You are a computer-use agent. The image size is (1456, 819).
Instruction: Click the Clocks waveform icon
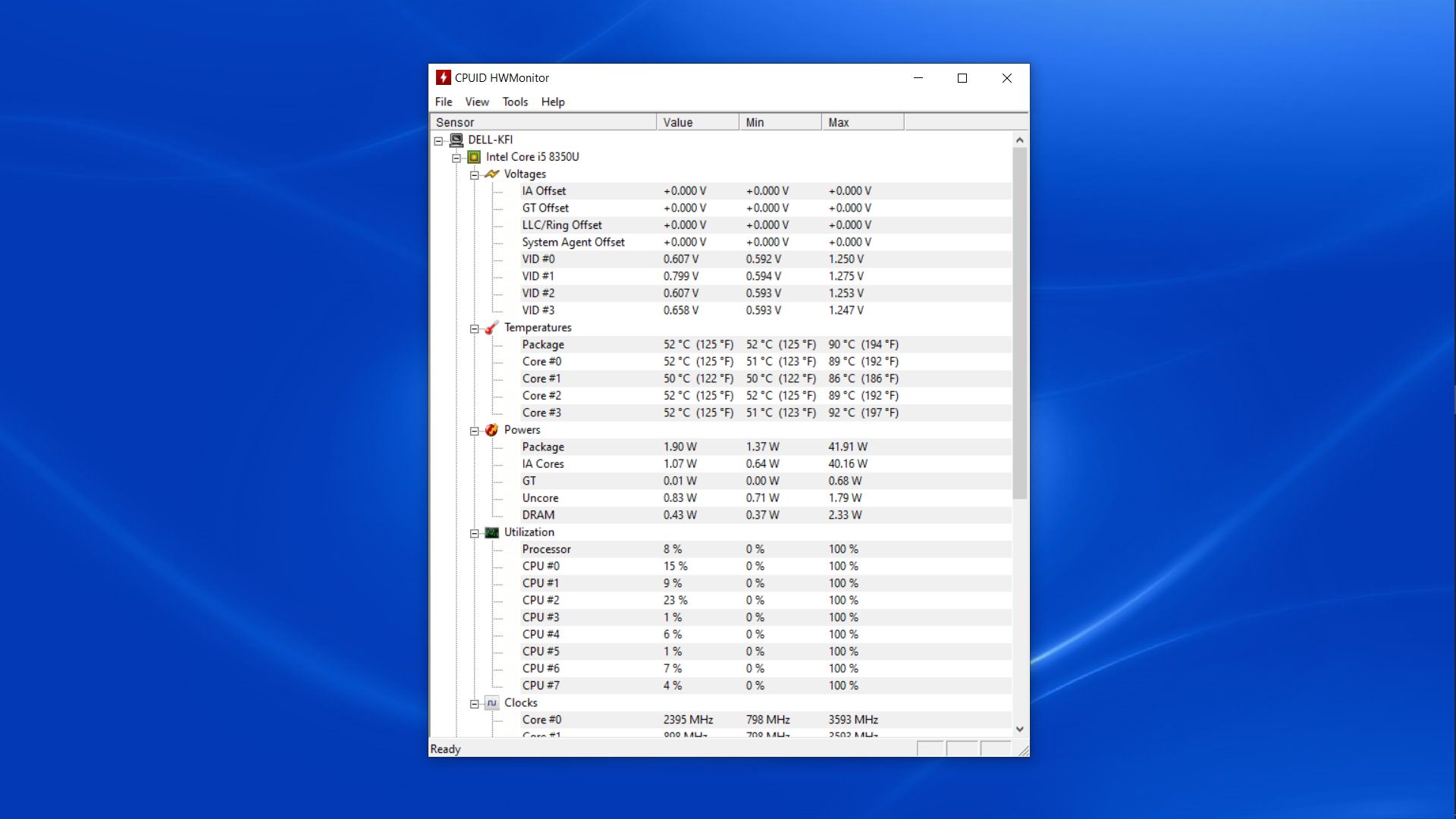point(492,703)
